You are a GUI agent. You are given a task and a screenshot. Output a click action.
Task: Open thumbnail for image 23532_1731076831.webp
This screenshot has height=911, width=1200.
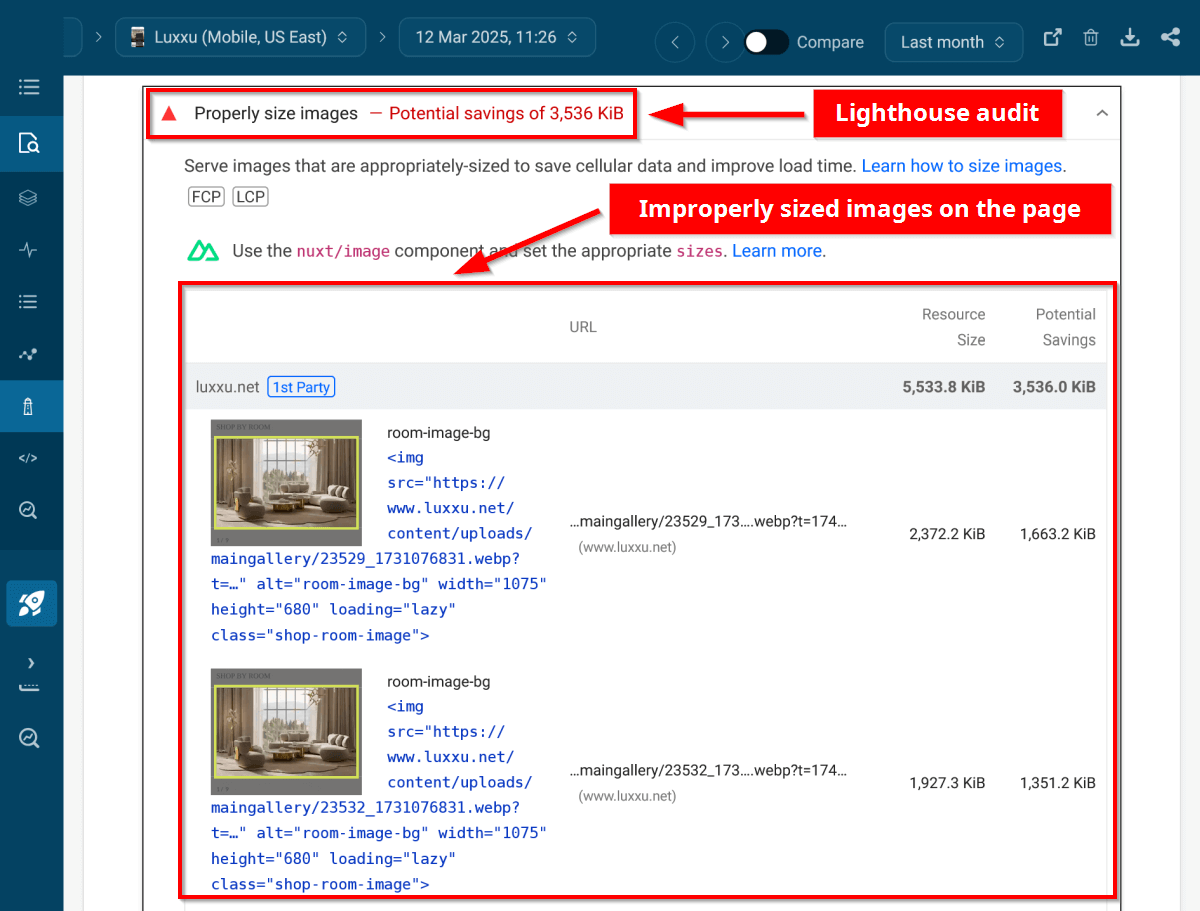[286, 731]
